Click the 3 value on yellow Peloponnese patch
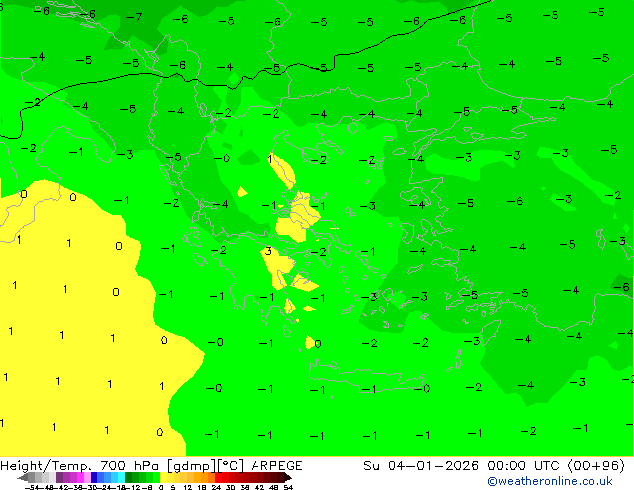This screenshot has width=634, height=490. [268, 251]
